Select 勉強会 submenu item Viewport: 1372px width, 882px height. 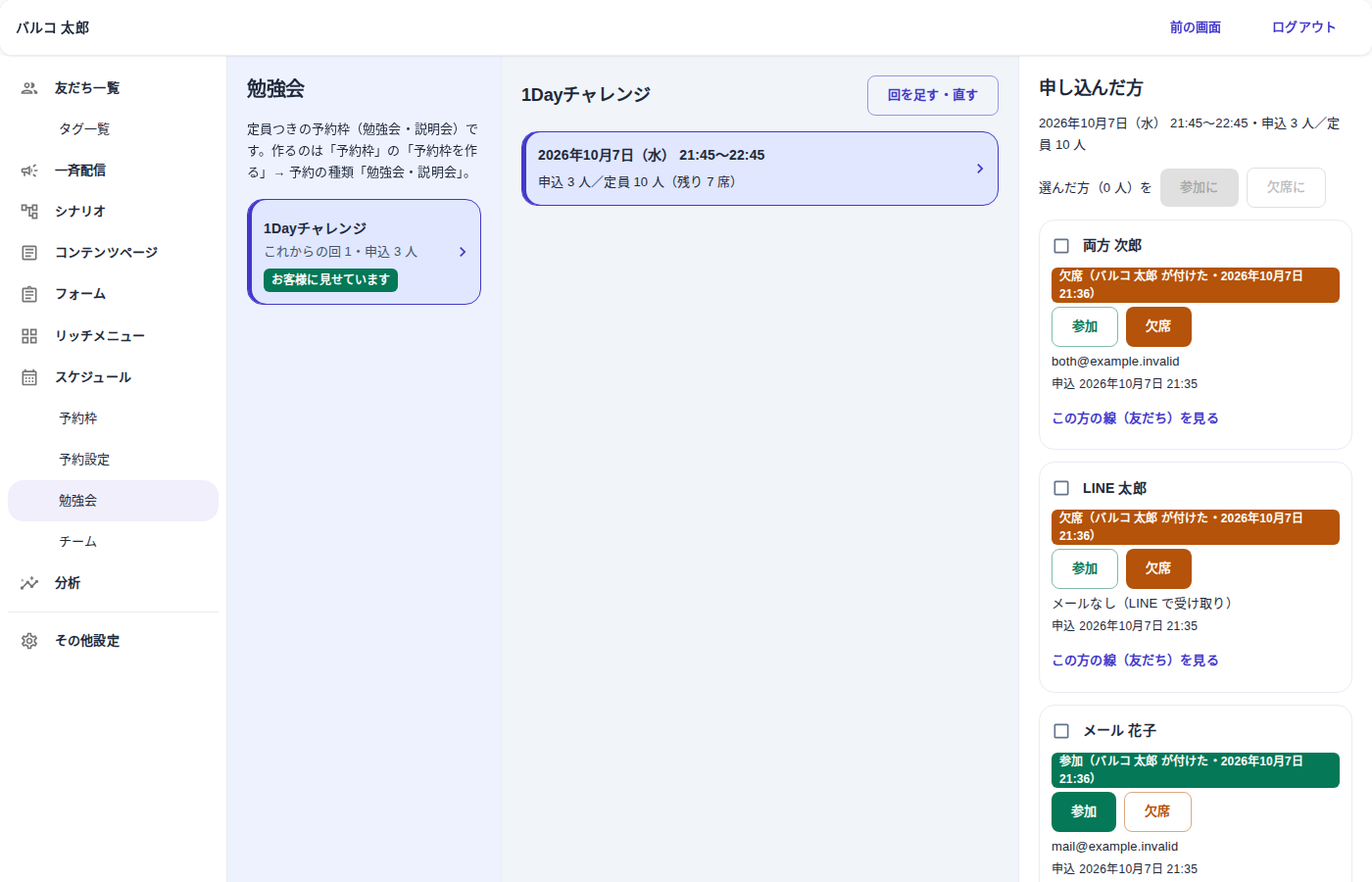(x=113, y=501)
